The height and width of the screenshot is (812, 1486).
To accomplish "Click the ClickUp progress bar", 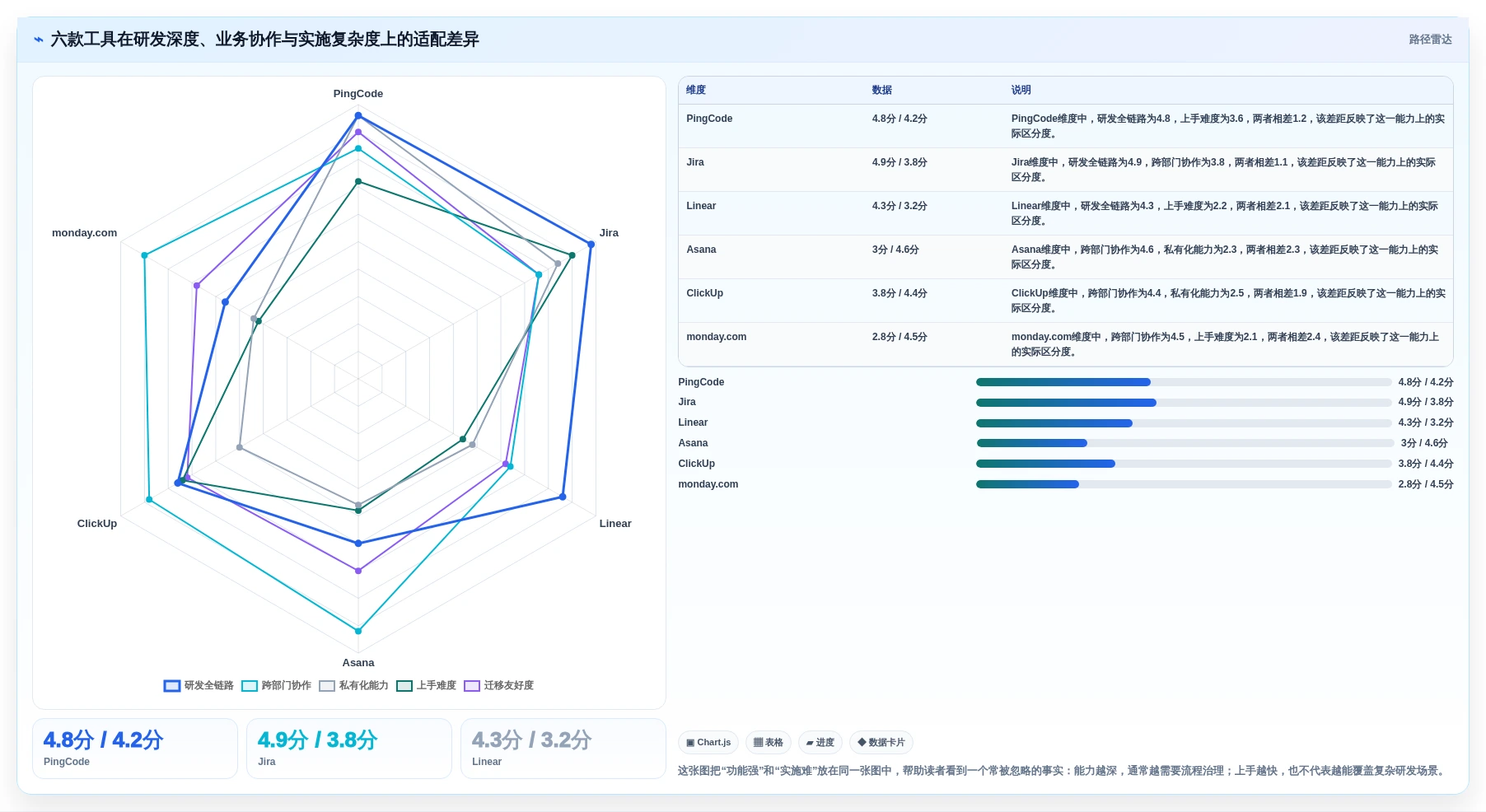I will tap(1184, 464).
